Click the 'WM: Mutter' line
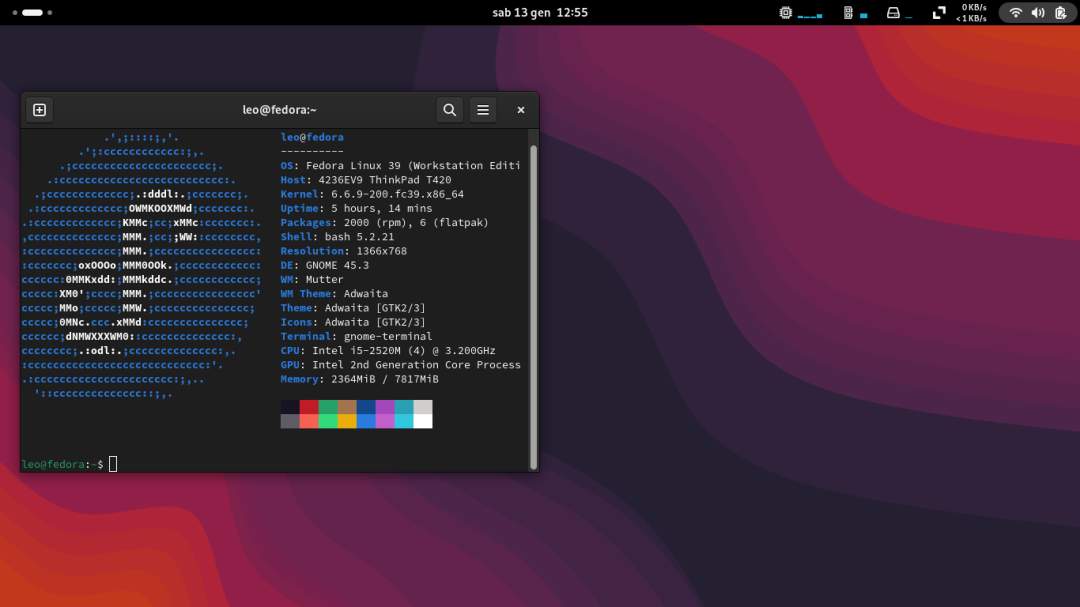 pyautogui.click(x=312, y=280)
